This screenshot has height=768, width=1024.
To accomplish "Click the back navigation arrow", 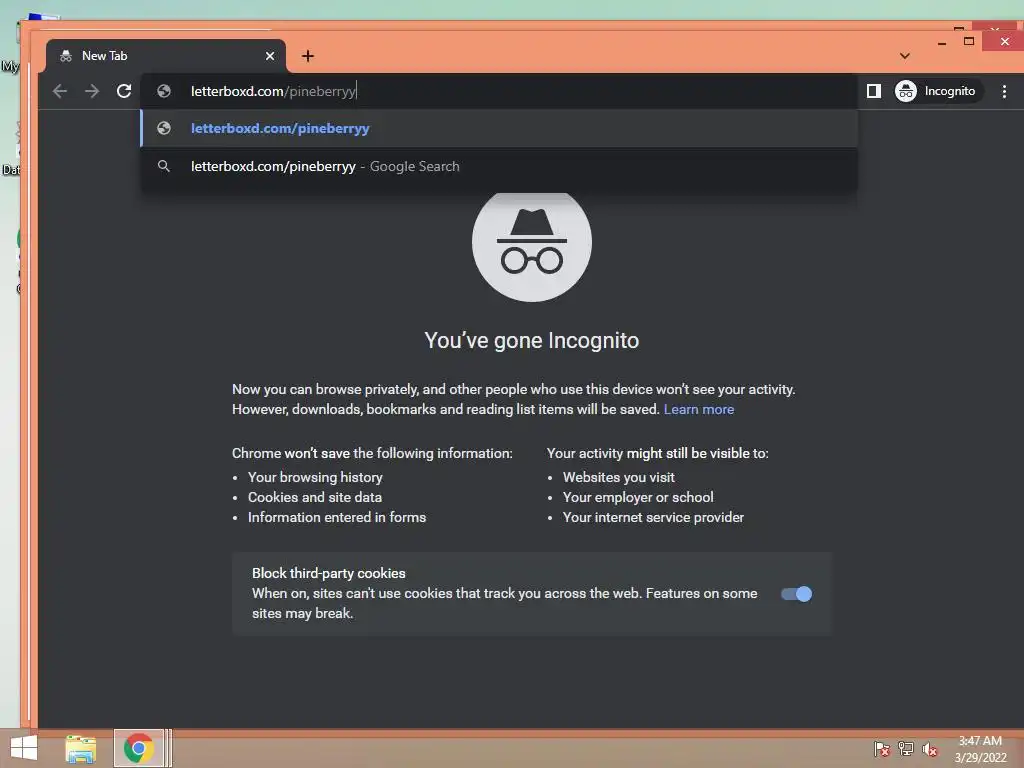I will 59,91.
